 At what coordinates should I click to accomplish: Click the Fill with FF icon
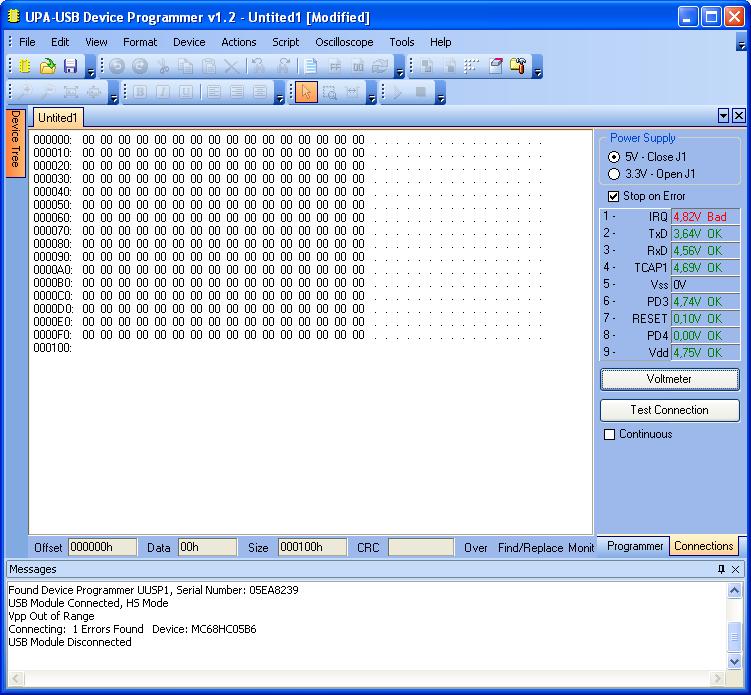pos(335,66)
